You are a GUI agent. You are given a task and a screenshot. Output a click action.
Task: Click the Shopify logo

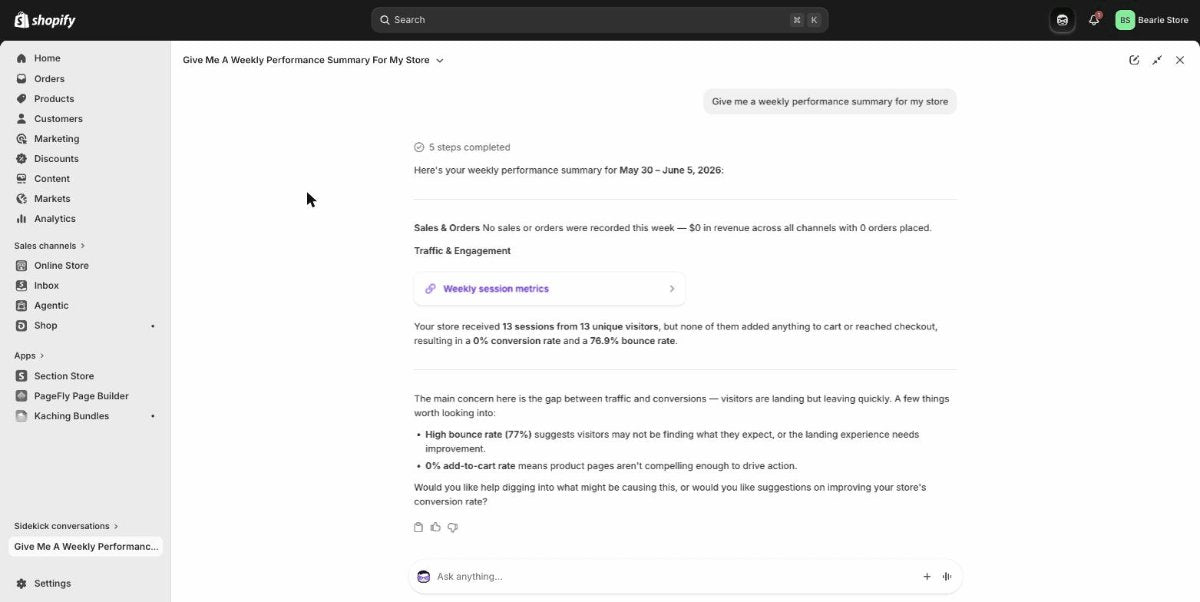pyautogui.click(x=45, y=20)
